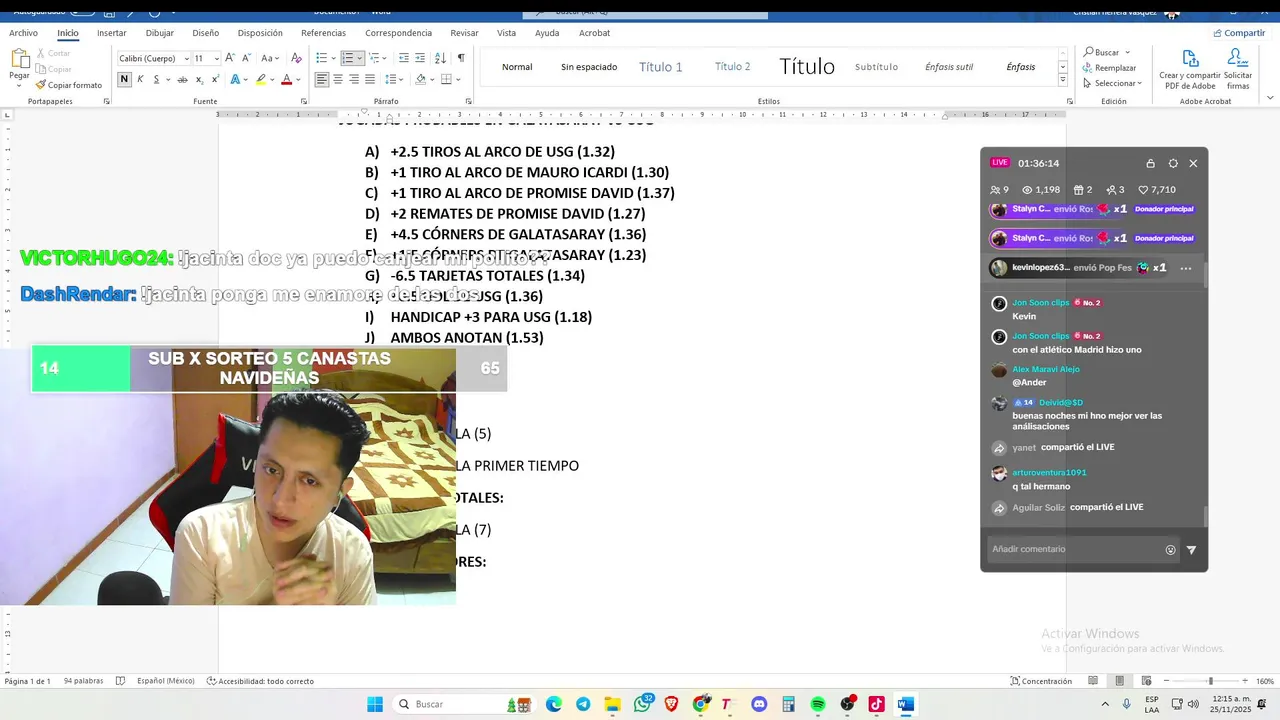Open the Archivo menu

pos(23,33)
